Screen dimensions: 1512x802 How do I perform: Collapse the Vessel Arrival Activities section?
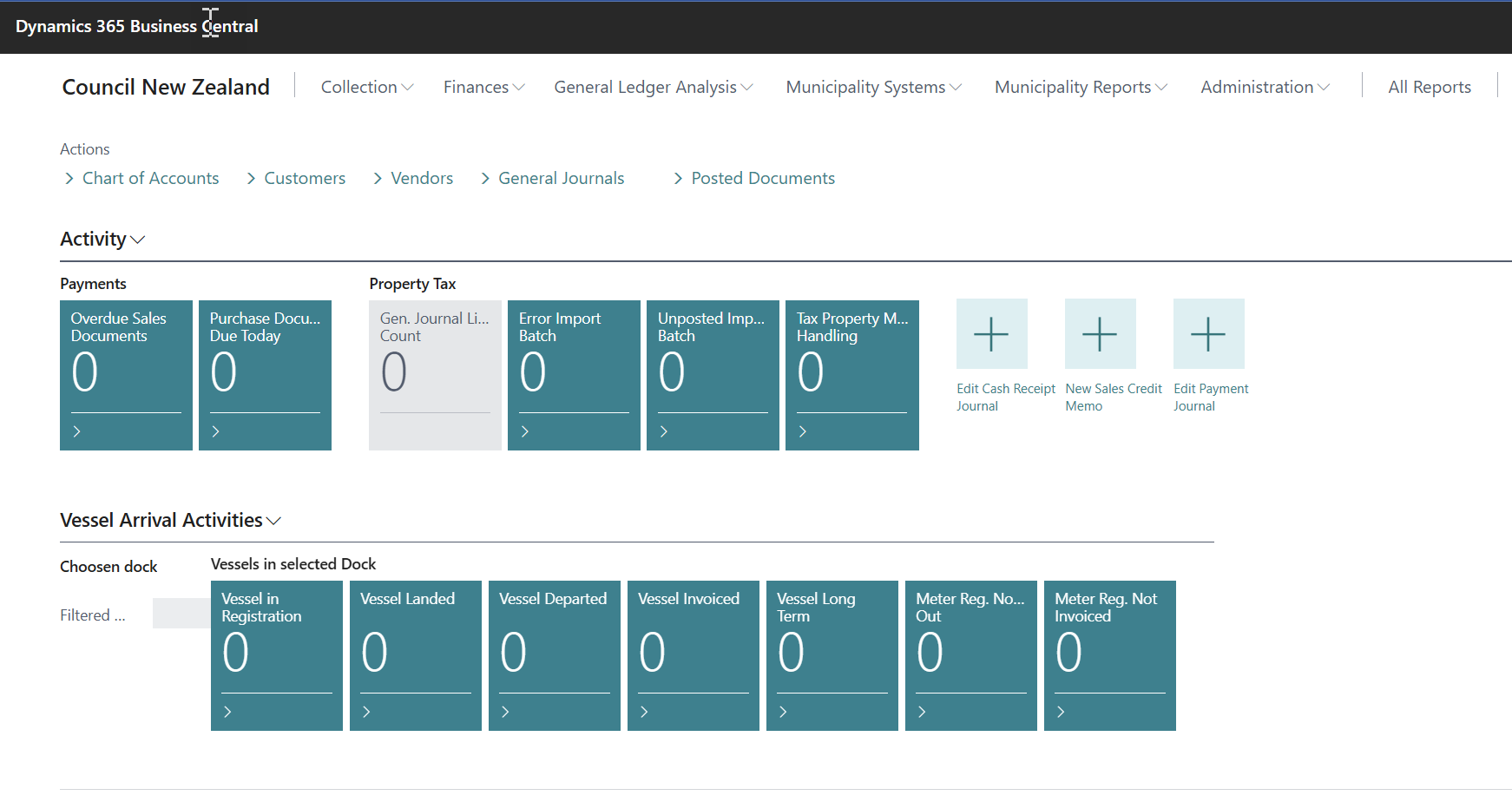[x=170, y=520]
